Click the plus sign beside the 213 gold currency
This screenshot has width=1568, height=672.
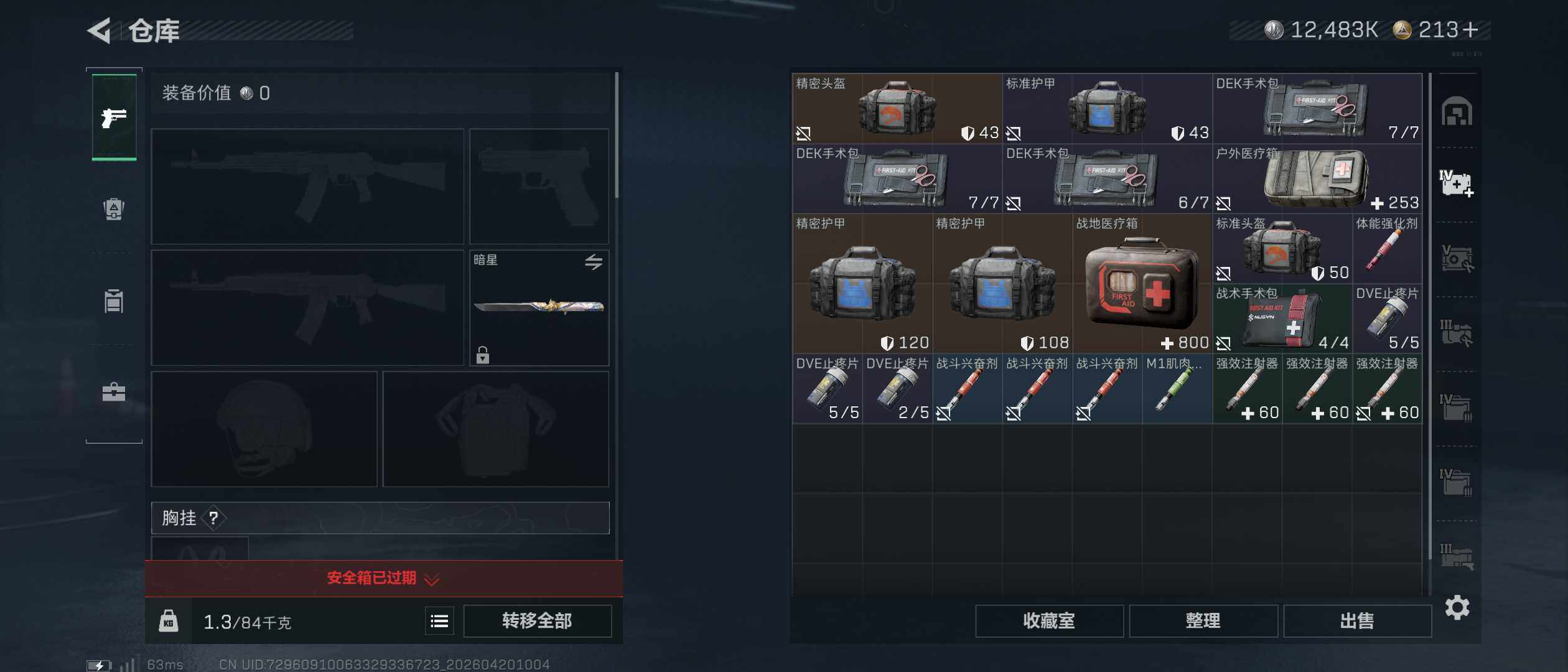[x=1470, y=30]
